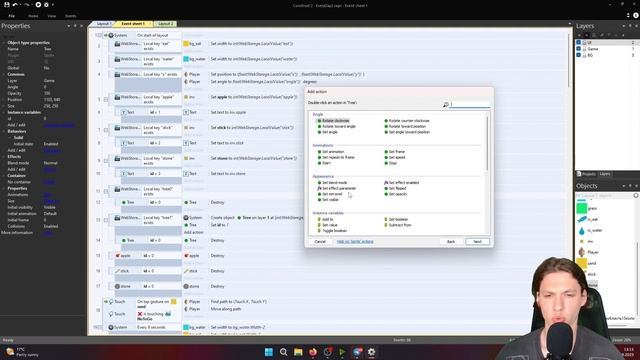Select the Add to instance variable action

pyautogui.click(x=326, y=220)
